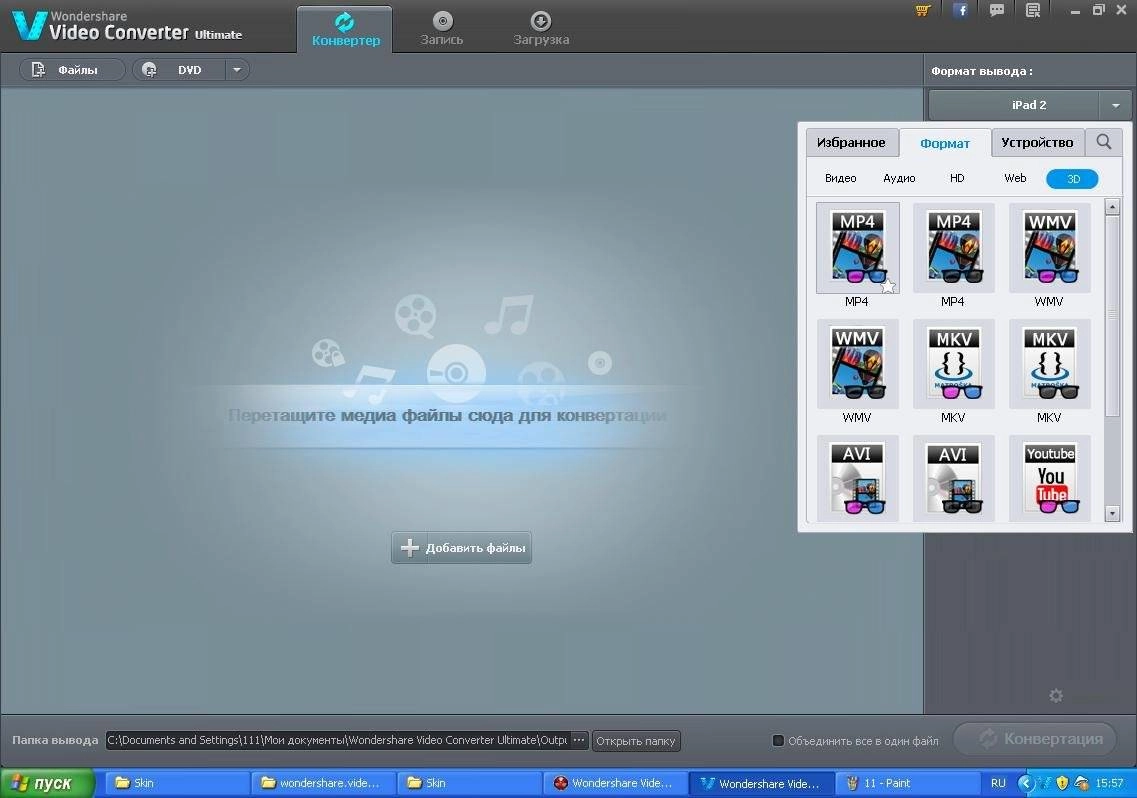The image size is (1137, 798).
Task: Switch to the Конвертер tab
Action: [x=345, y=29]
